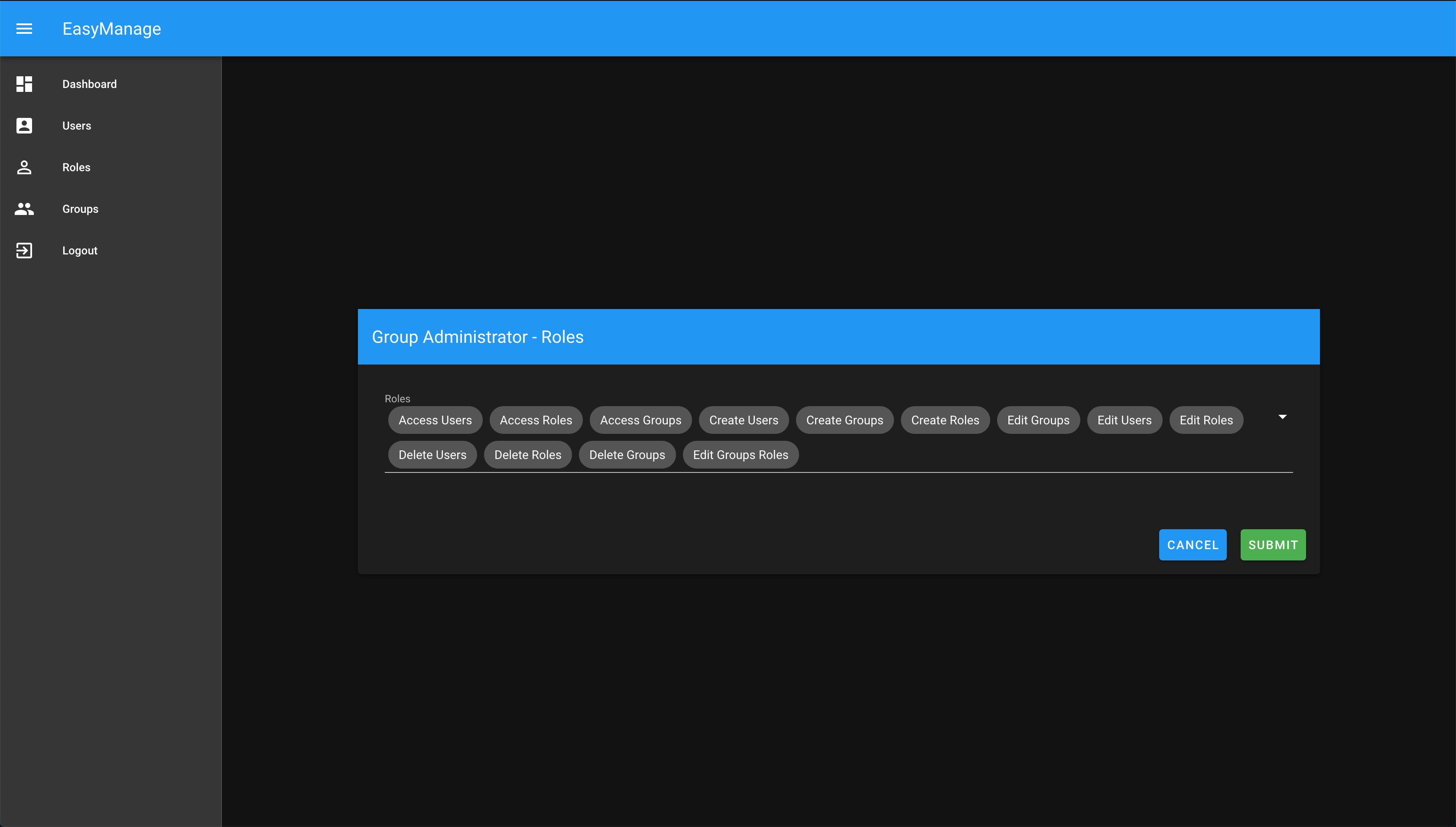Click the Edit Roles chip
Screen dimensions: 1456x827
point(1206,420)
